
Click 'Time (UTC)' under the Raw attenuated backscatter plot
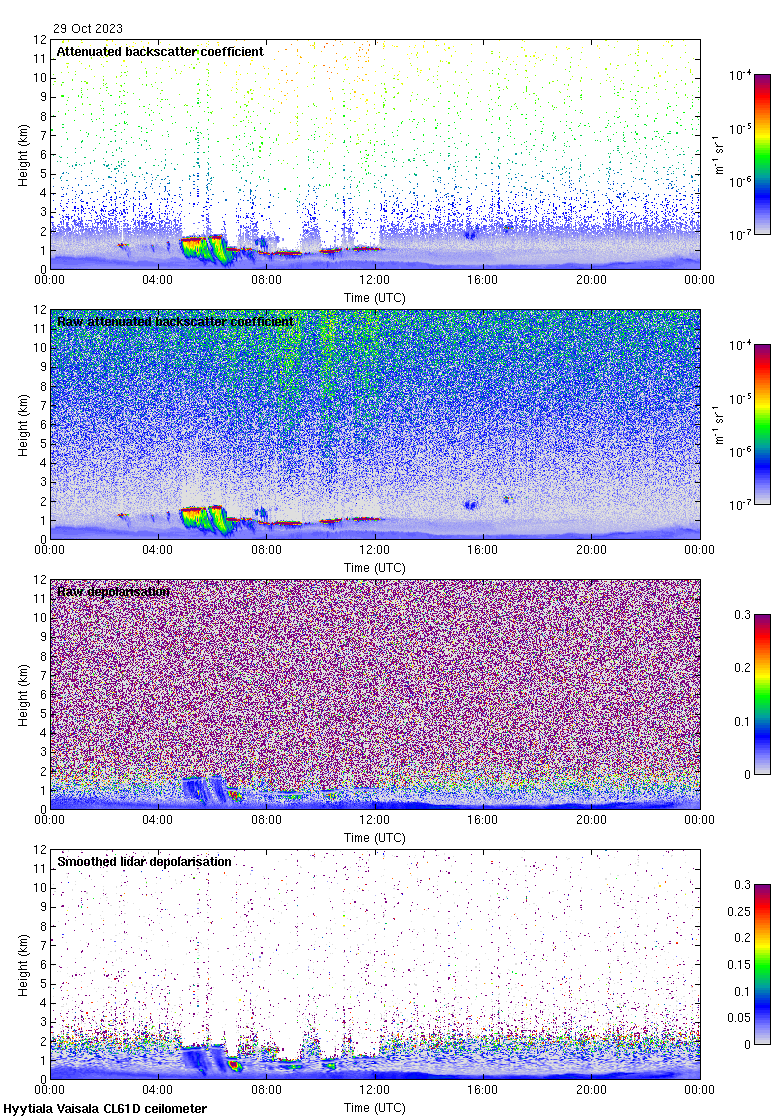pyautogui.click(x=374, y=568)
